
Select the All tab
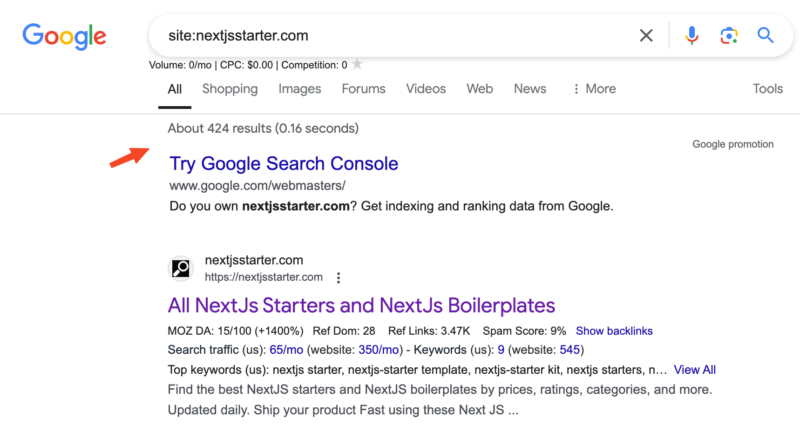[174, 89]
